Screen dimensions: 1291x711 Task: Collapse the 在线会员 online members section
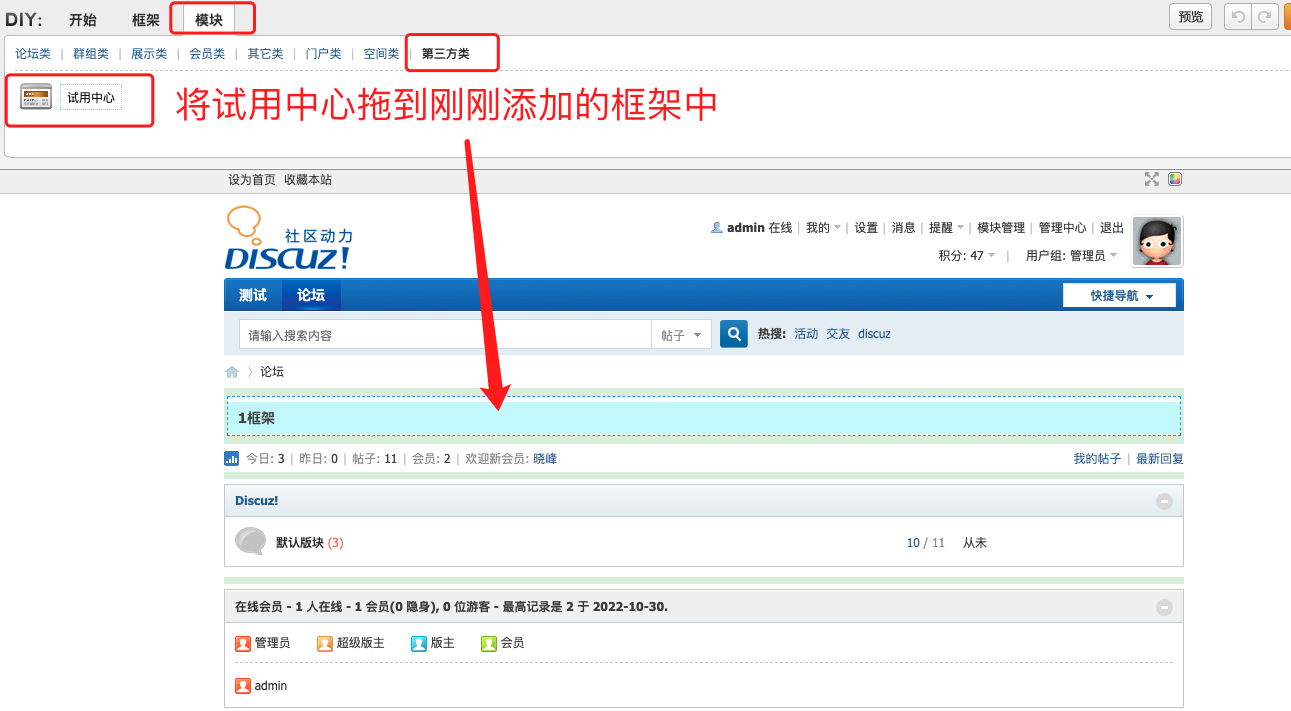pyautogui.click(x=1164, y=607)
